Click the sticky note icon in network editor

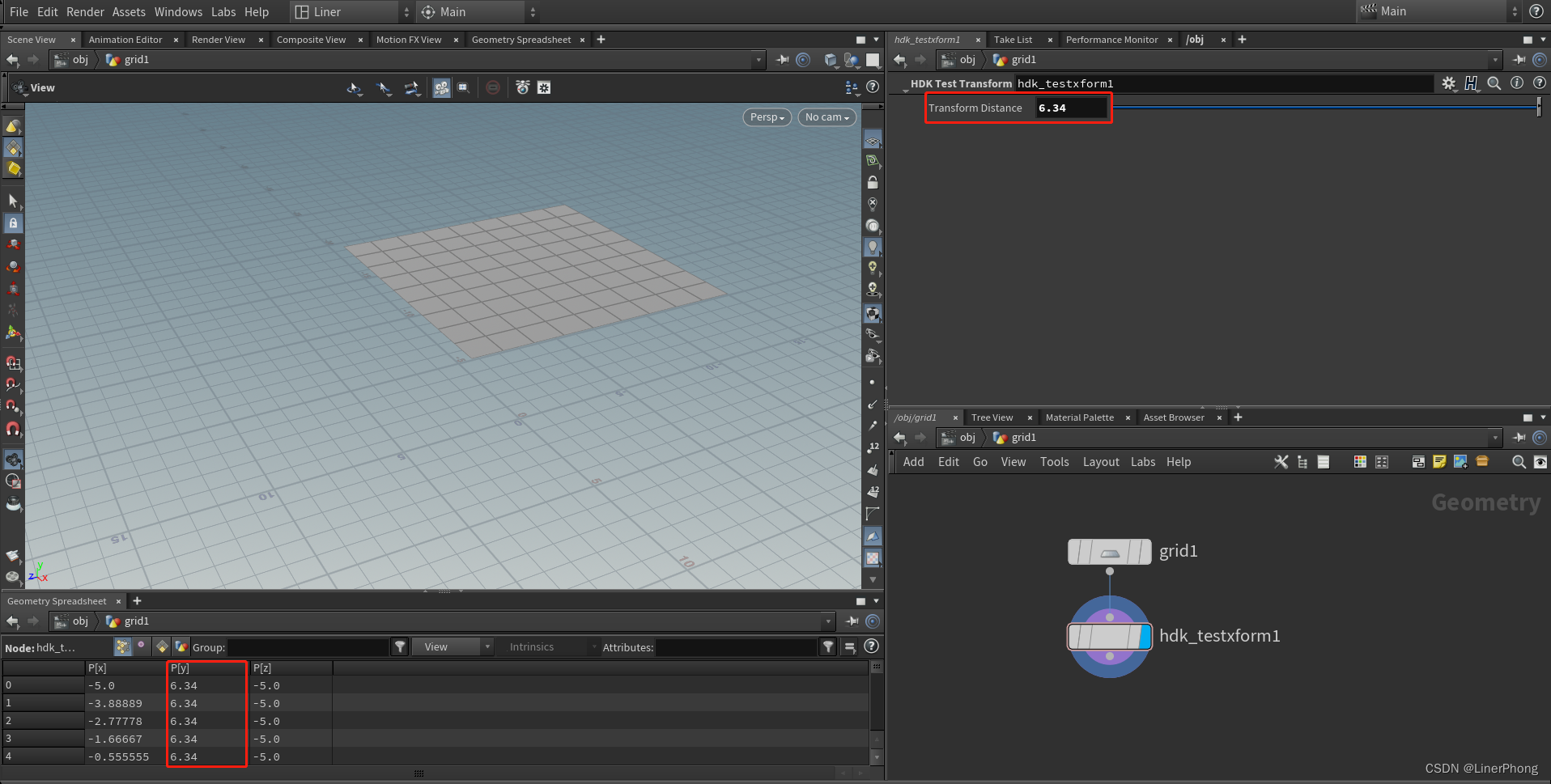click(x=1439, y=462)
